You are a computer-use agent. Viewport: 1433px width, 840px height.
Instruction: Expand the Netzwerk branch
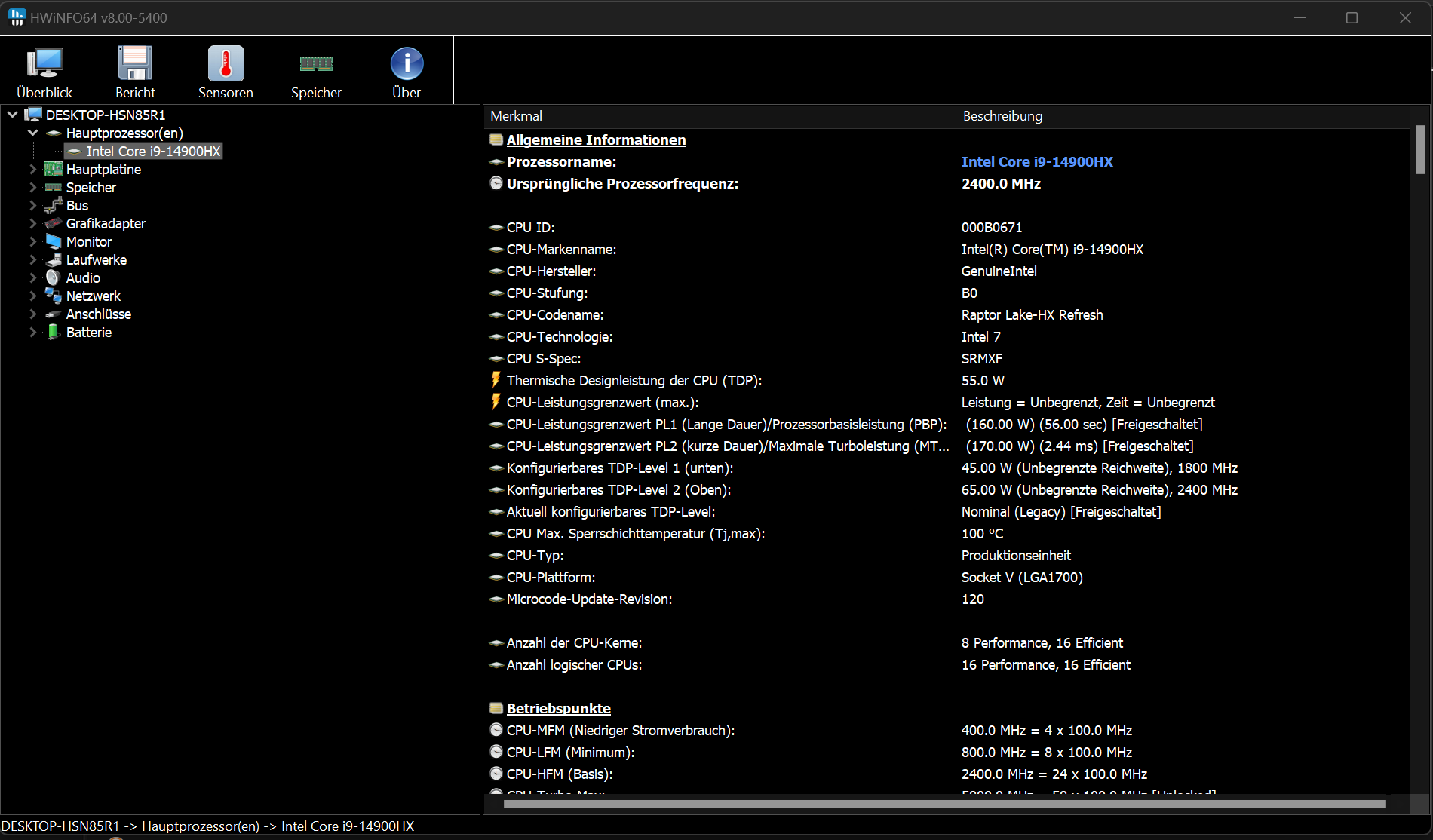point(32,296)
